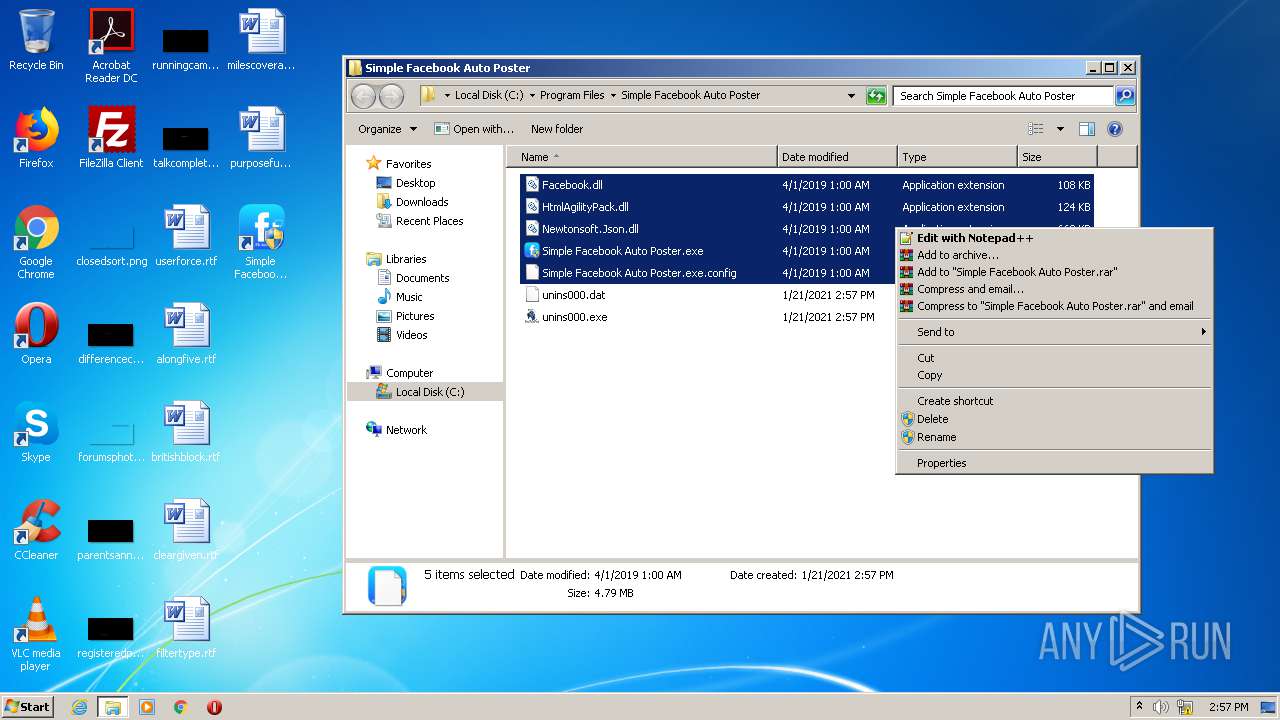Launch Skype desktop shortcut
This screenshot has height=720, width=1280.
[36, 432]
